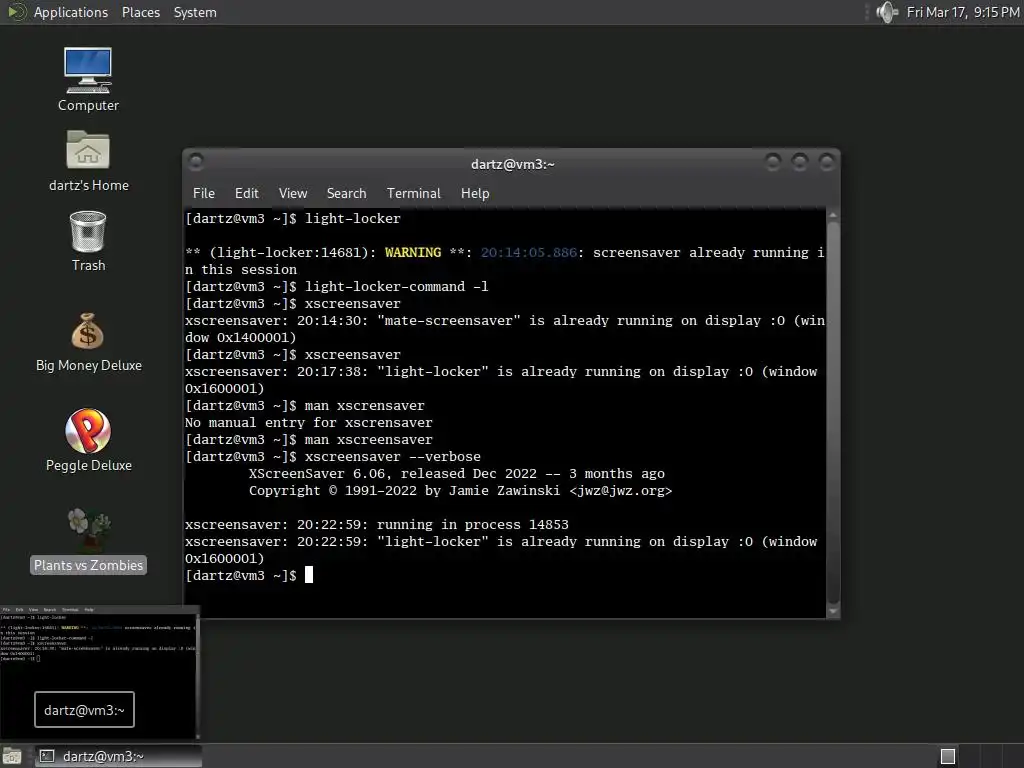This screenshot has height=768, width=1024.
Task: Open the System menu
Action: [195, 12]
